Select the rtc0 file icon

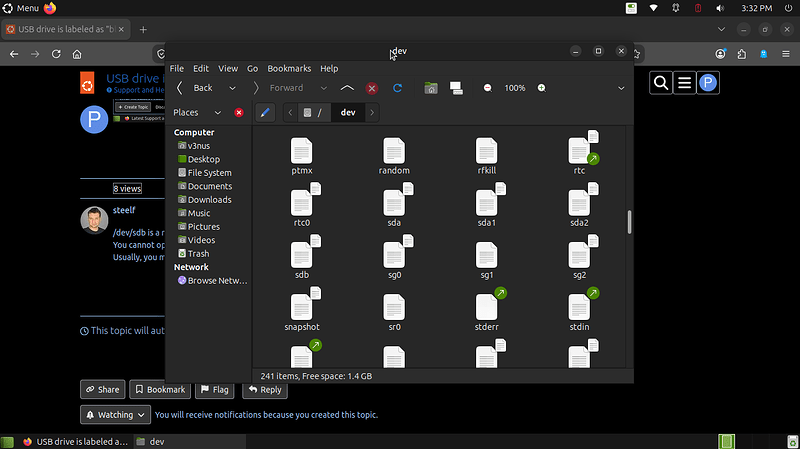(302, 205)
